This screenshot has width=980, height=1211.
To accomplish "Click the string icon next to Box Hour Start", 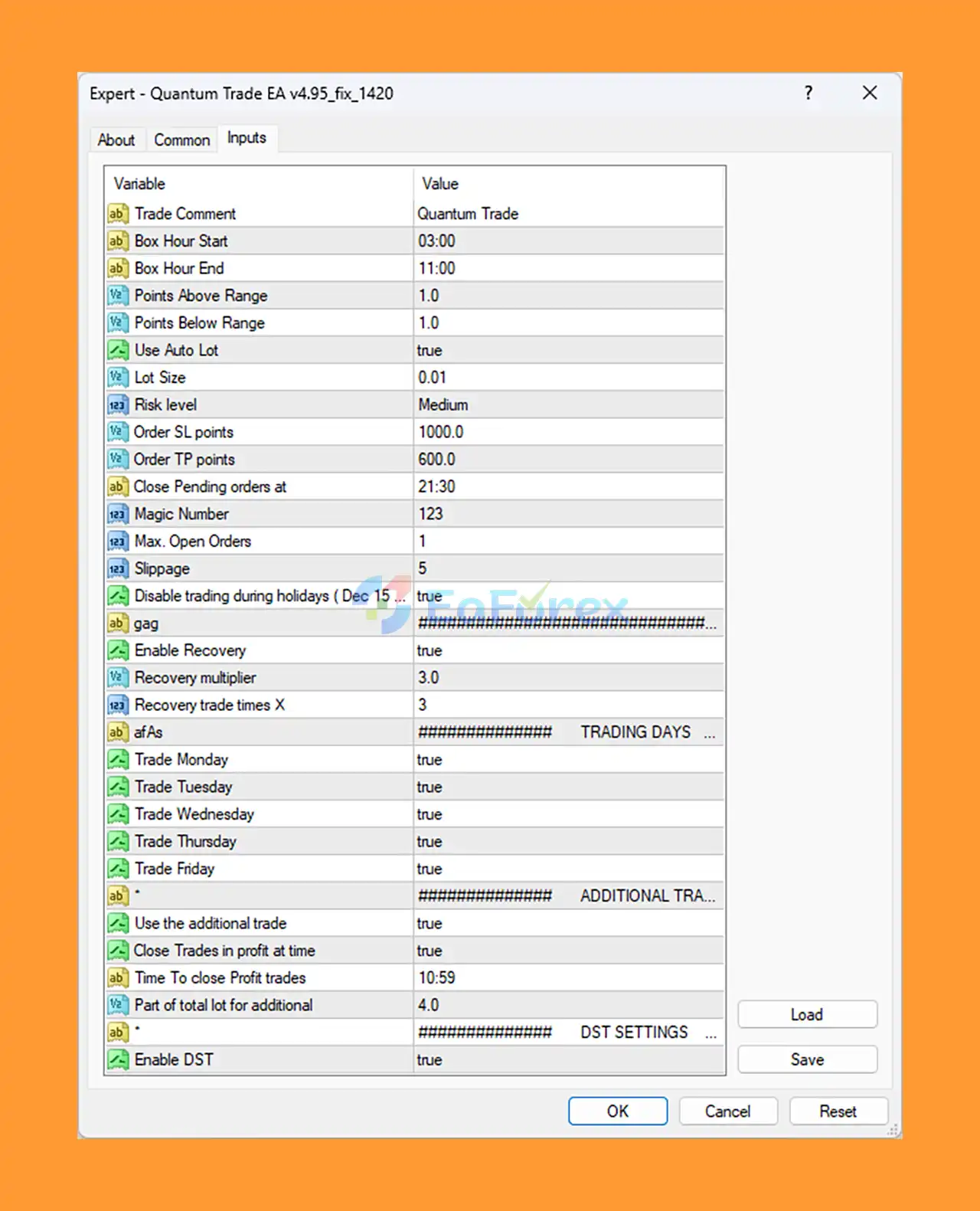I will click(117, 241).
